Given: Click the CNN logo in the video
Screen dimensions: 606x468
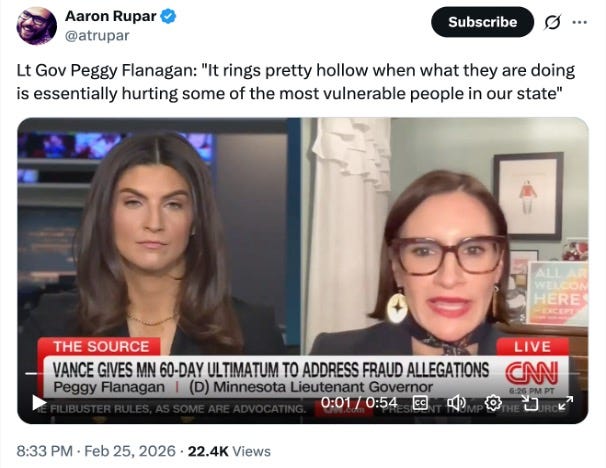Looking at the screenshot, I should point(532,373).
